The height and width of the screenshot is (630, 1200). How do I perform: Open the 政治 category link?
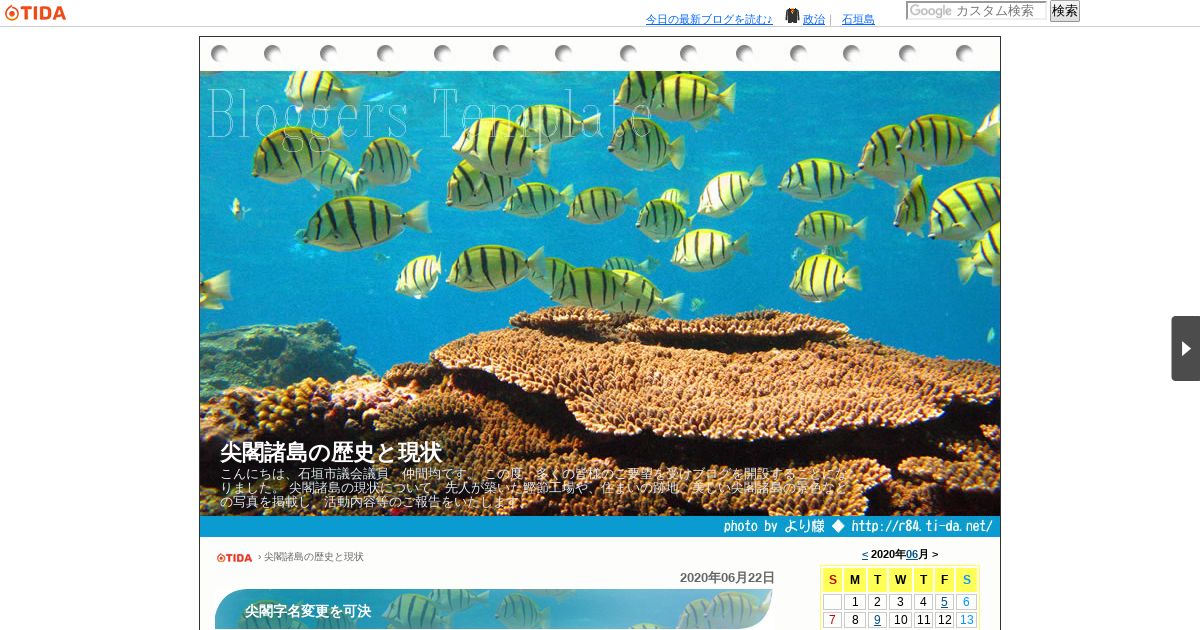tap(814, 19)
